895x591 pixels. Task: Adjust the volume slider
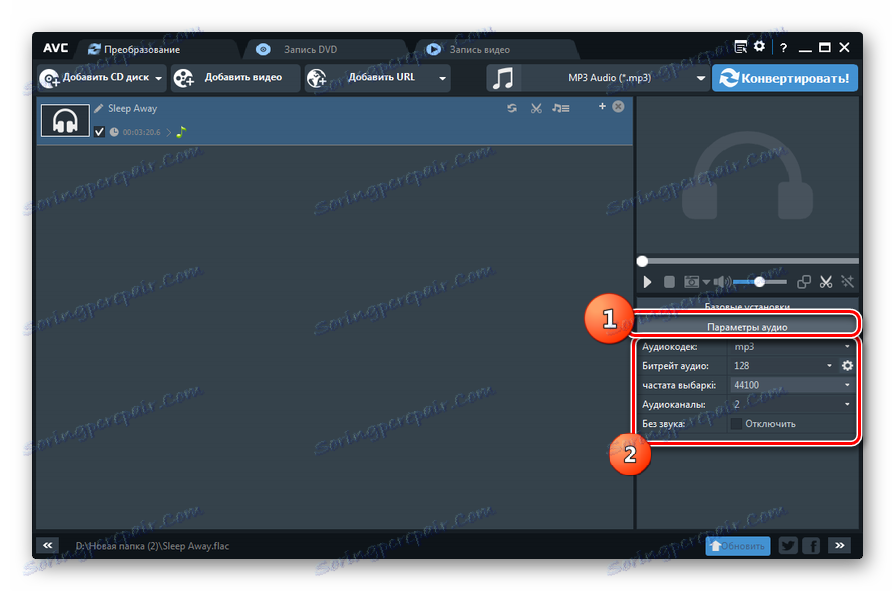pos(759,282)
